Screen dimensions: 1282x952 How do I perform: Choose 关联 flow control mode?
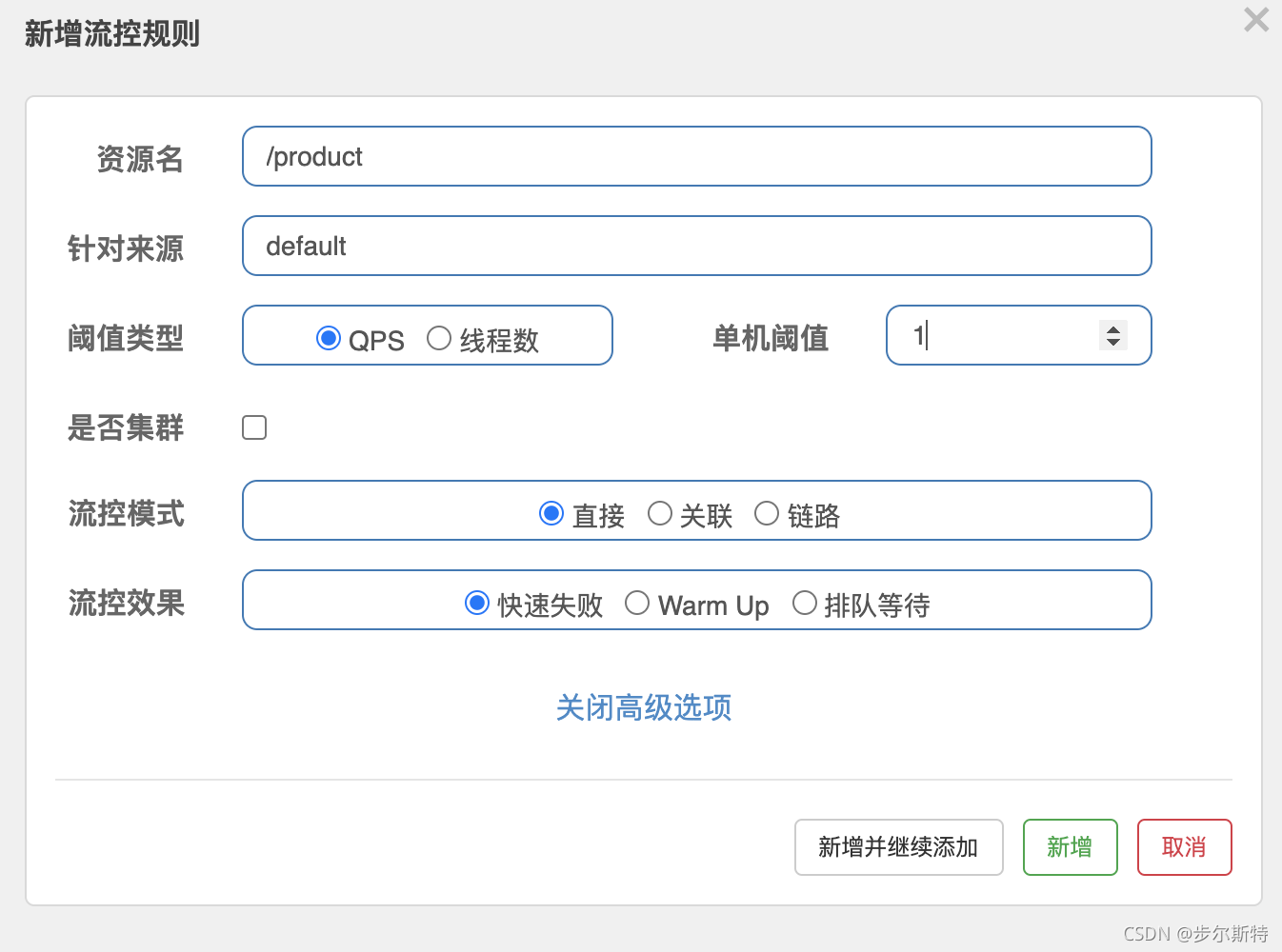660,513
